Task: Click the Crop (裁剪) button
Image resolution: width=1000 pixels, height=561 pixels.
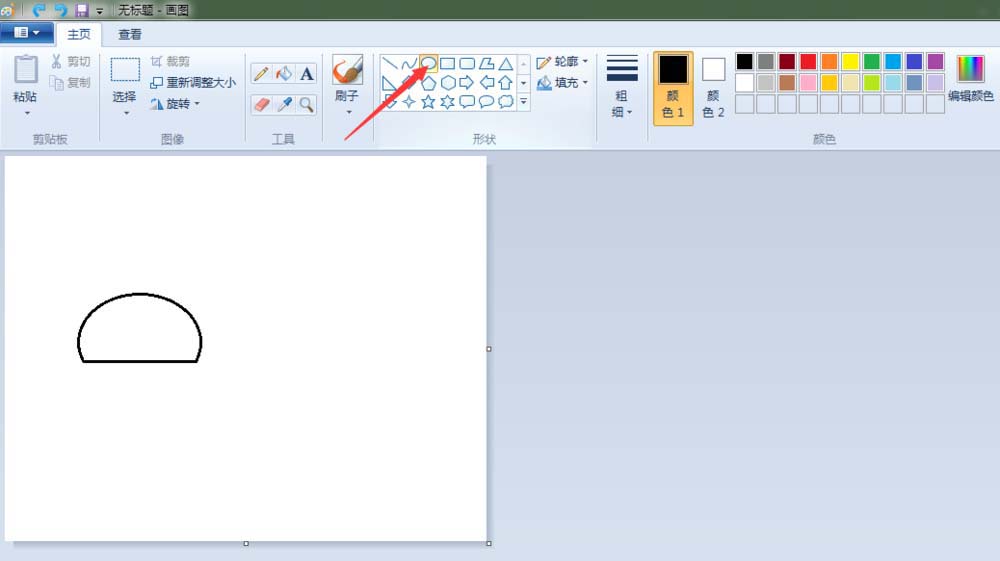Action: pos(170,61)
